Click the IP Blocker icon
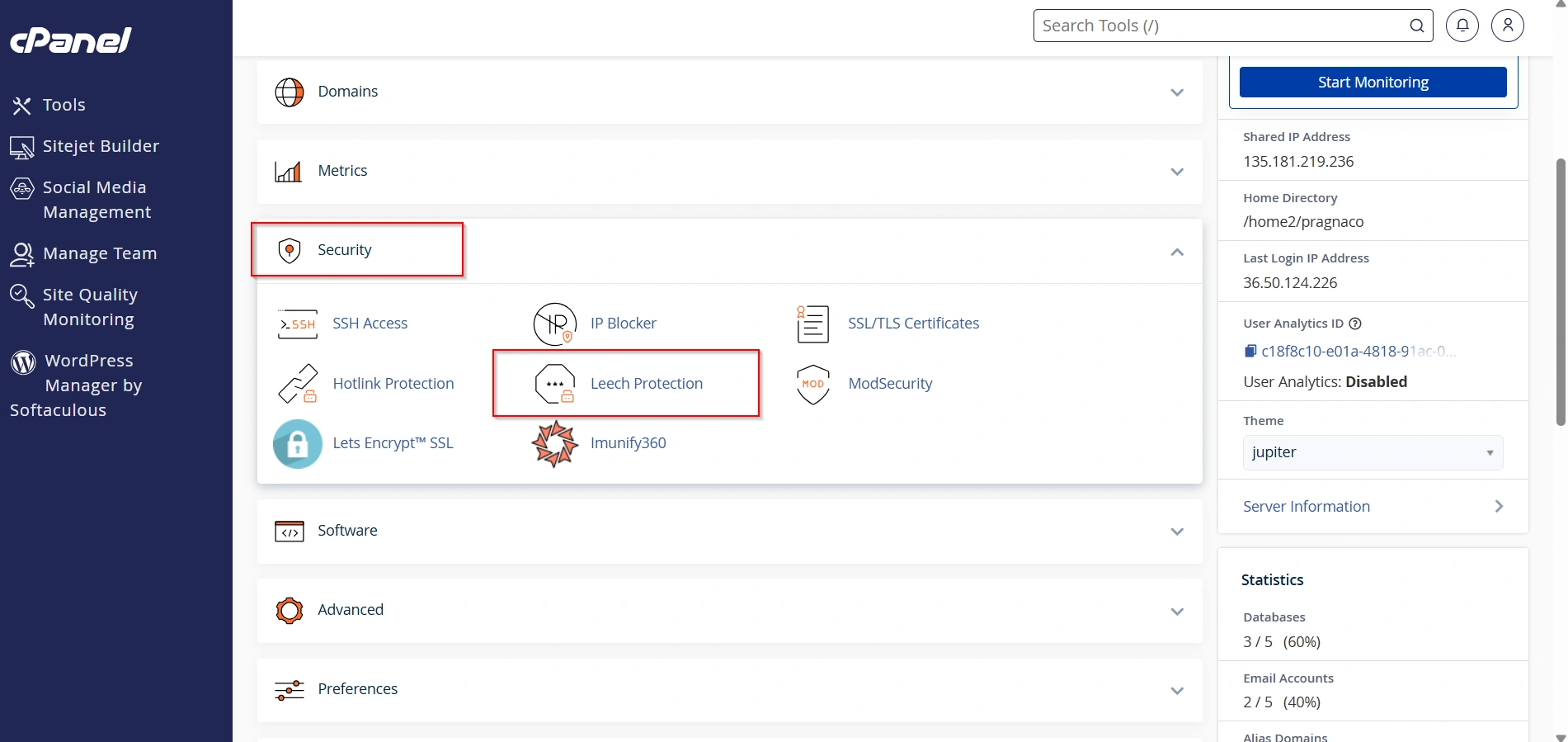Viewport: 1568px width, 742px height. tap(555, 324)
